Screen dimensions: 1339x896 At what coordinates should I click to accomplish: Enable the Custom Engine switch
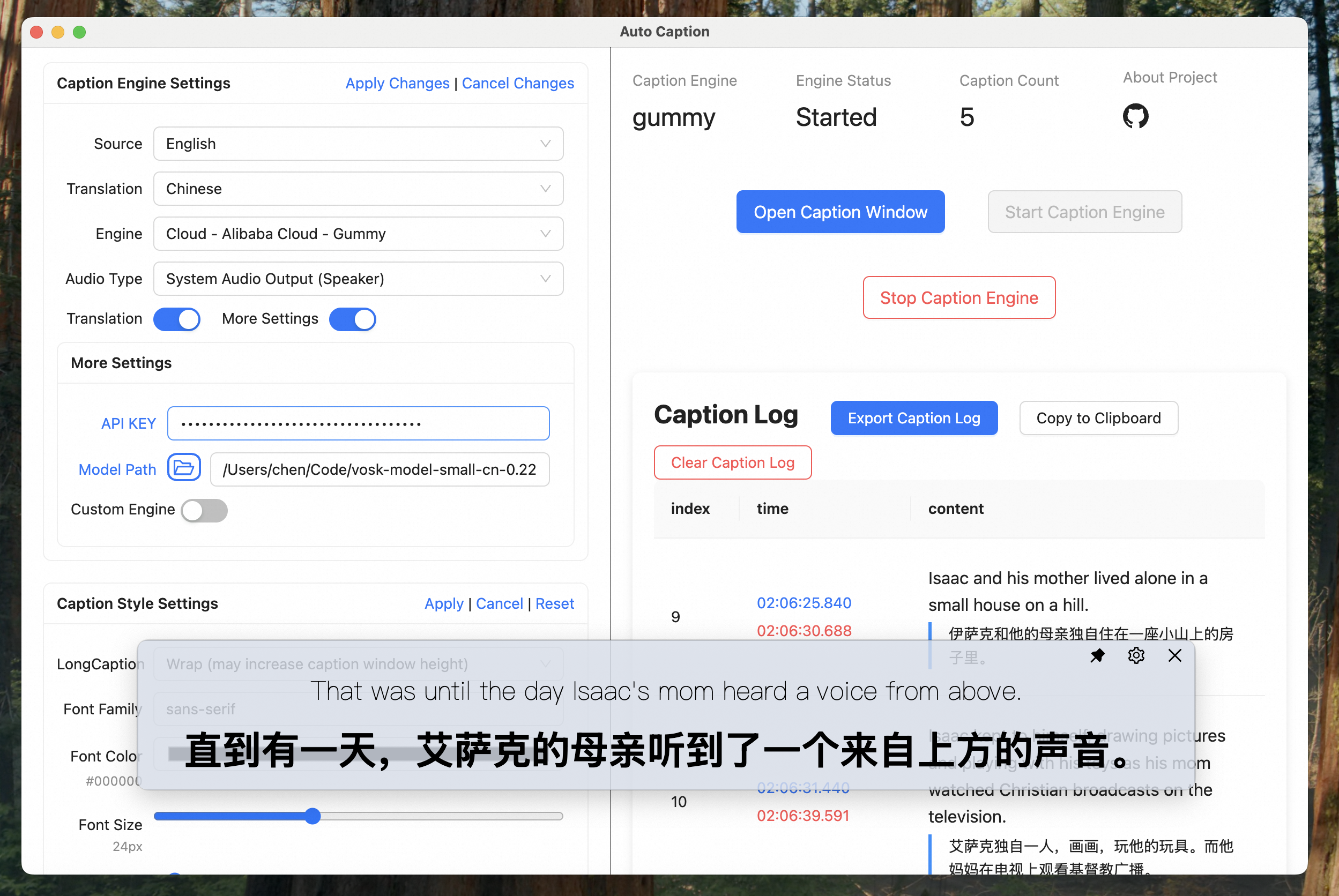point(204,510)
